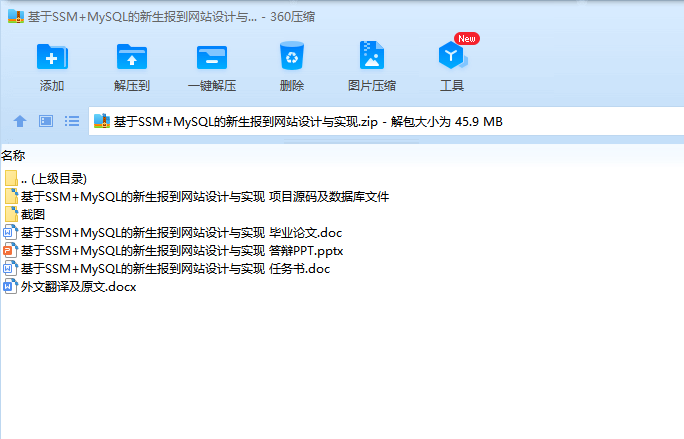Click the folder icon of .. (上级目录)
The height and width of the screenshot is (439, 684).
(x=11, y=178)
